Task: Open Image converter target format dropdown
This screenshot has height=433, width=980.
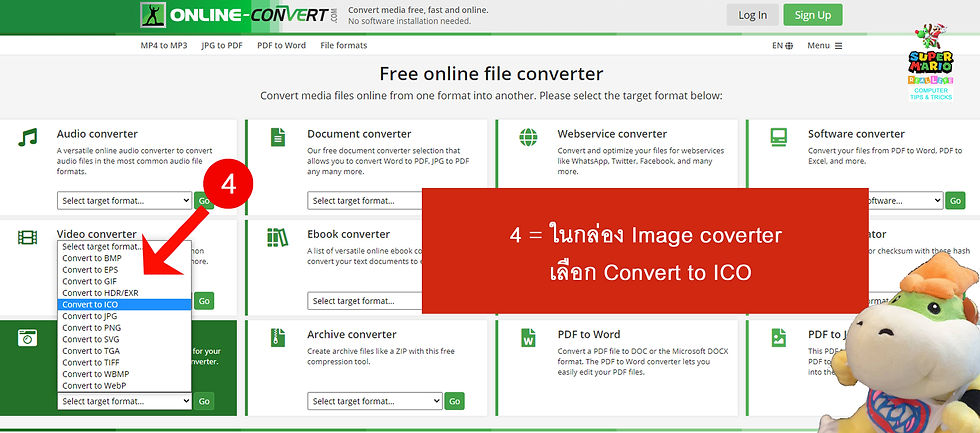Action: 124,401
